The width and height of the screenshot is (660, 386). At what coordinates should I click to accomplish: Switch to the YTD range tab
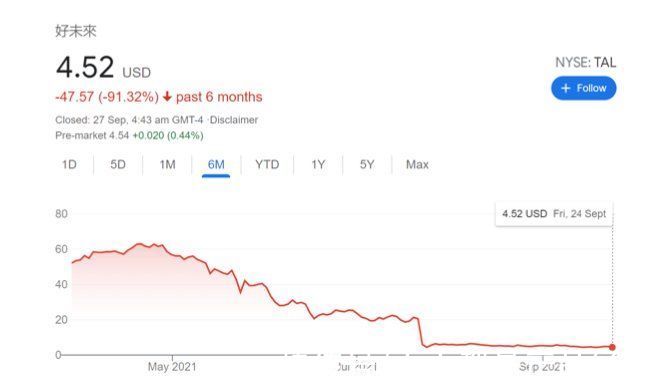point(267,165)
